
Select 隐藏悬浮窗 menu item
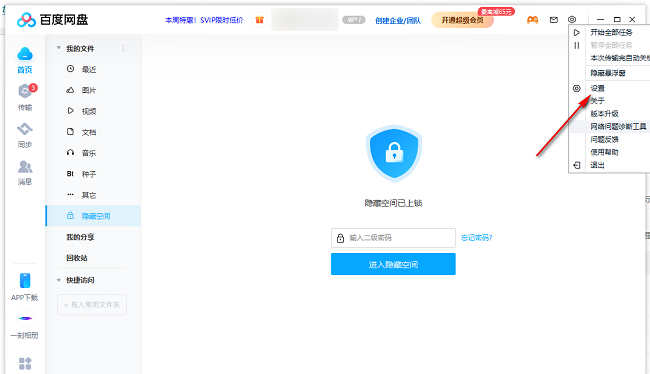pos(609,73)
